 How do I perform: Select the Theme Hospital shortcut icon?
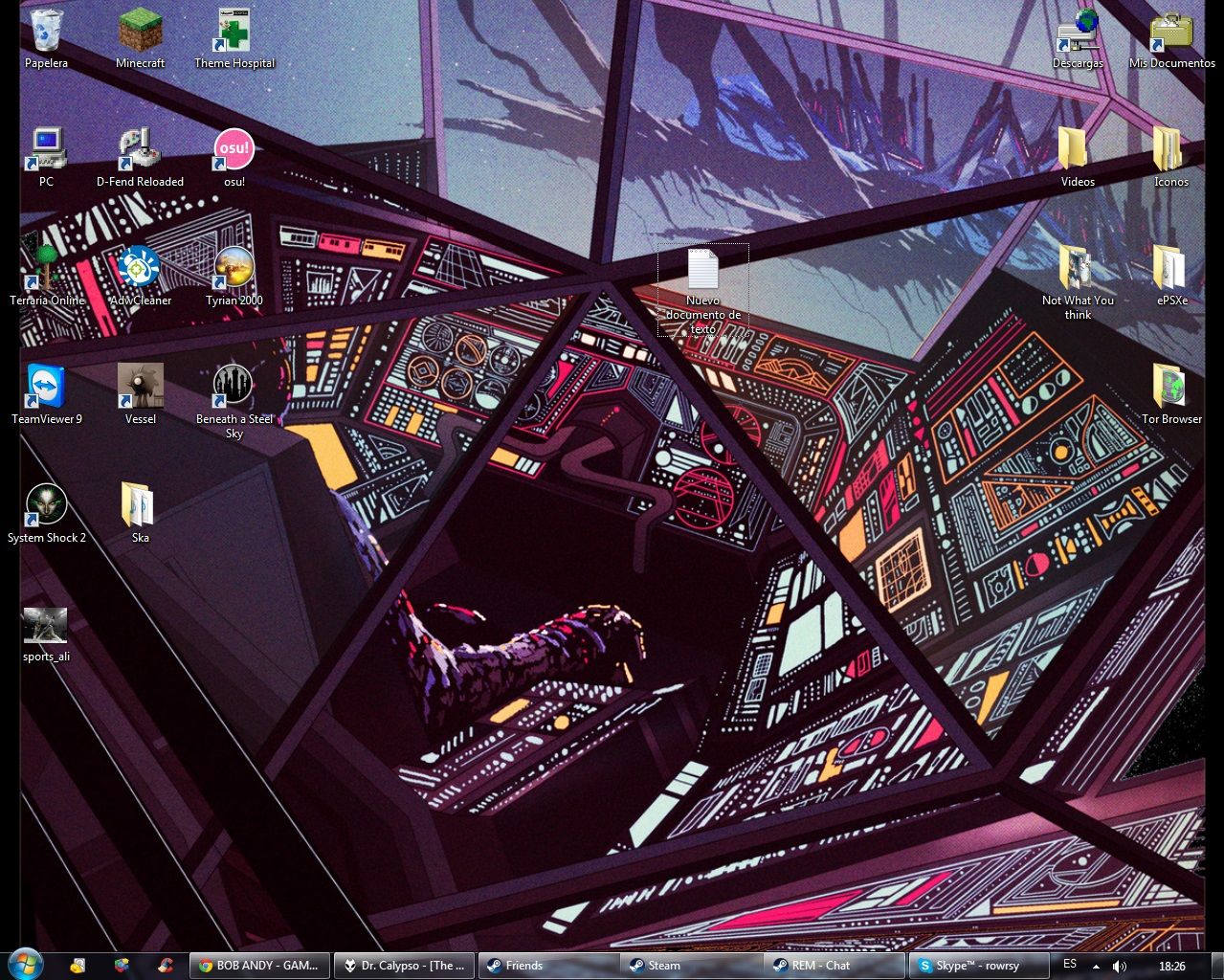click(234, 33)
